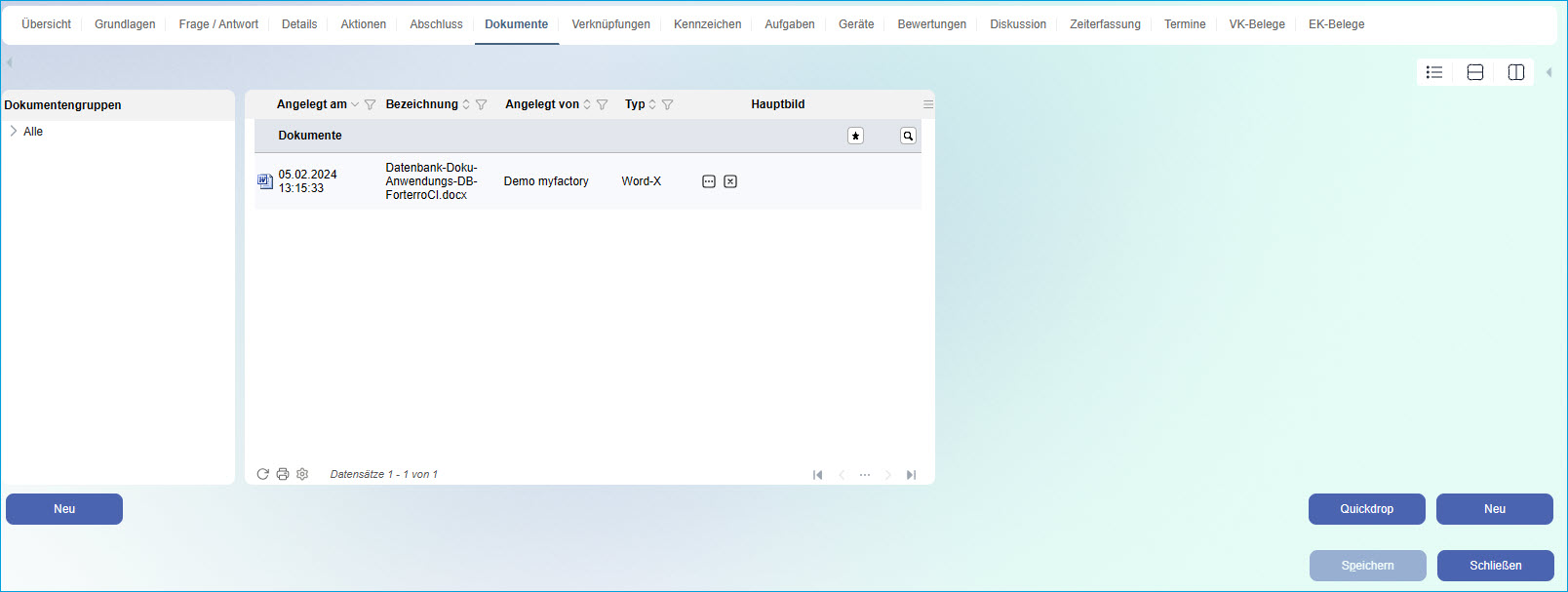Go to previous page of records
1568x592 pixels.
[842, 475]
